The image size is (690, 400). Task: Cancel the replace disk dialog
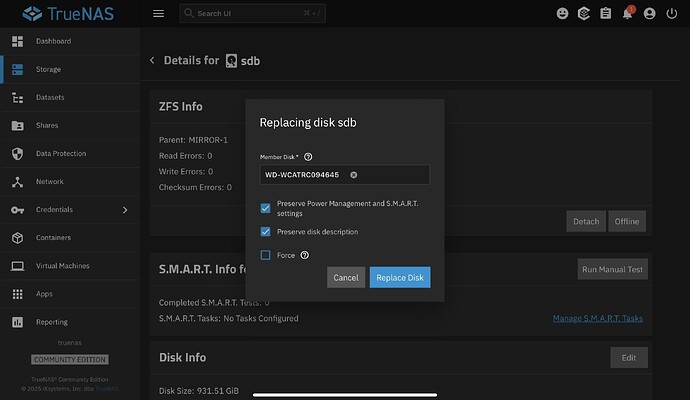(x=346, y=277)
